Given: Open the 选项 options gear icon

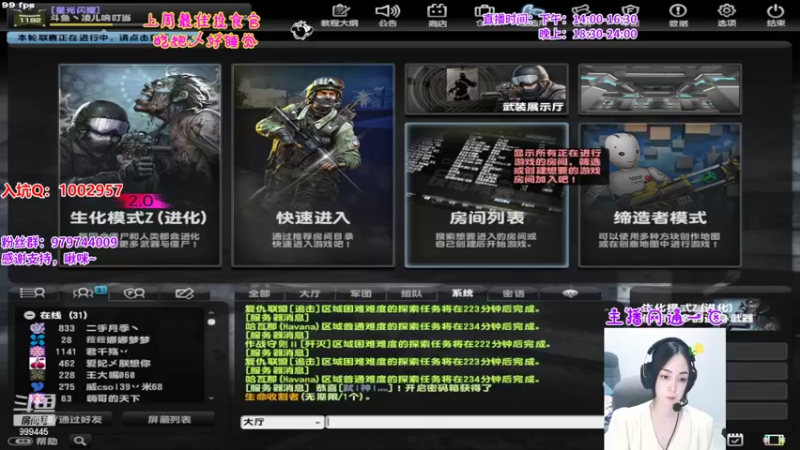Looking at the screenshot, I should click(727, 14).
